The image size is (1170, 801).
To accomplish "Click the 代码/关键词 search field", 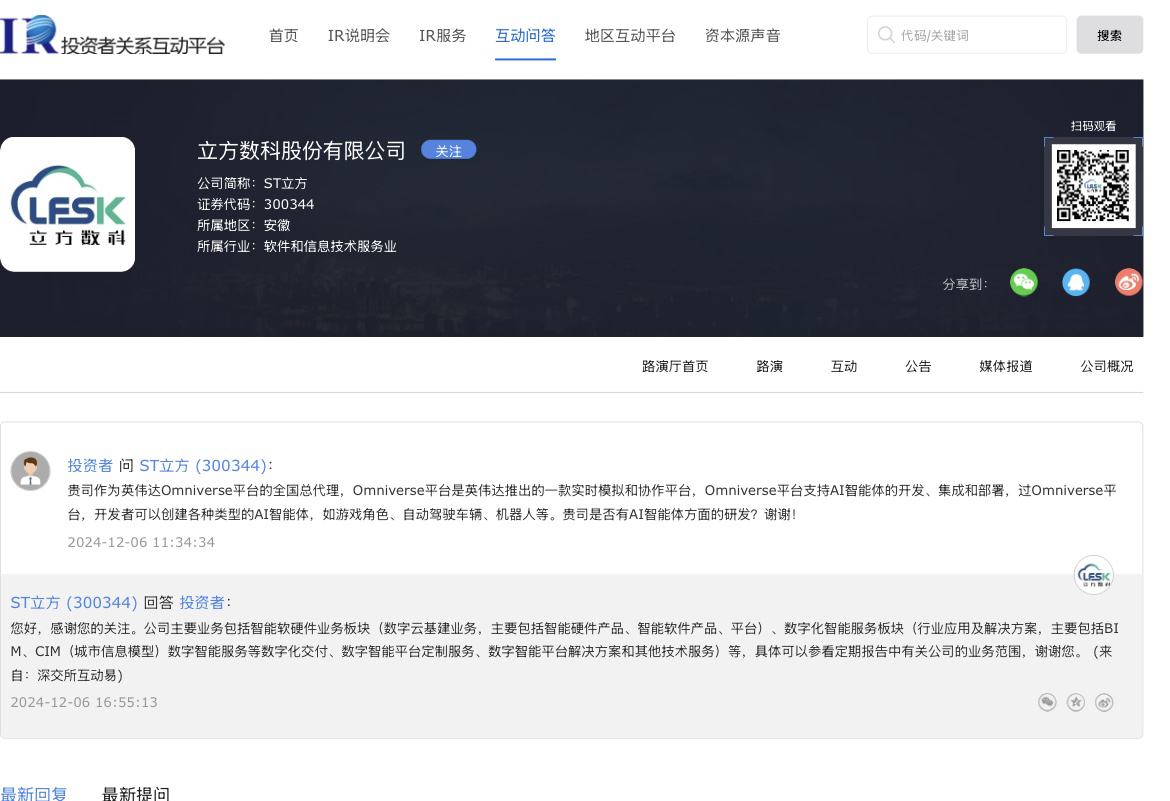I will coord(967,35).
